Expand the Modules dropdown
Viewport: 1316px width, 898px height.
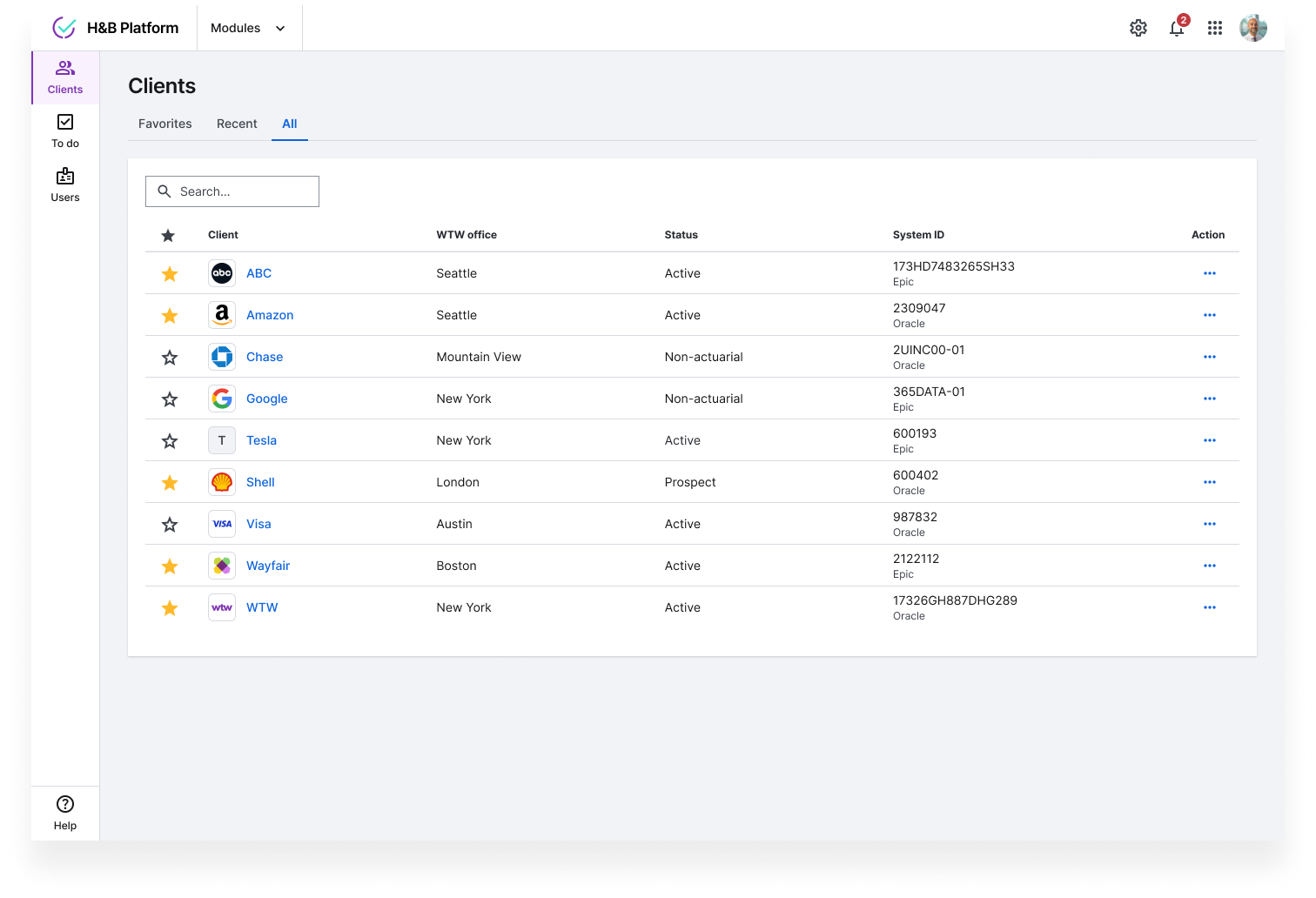[x=249, y=28]
